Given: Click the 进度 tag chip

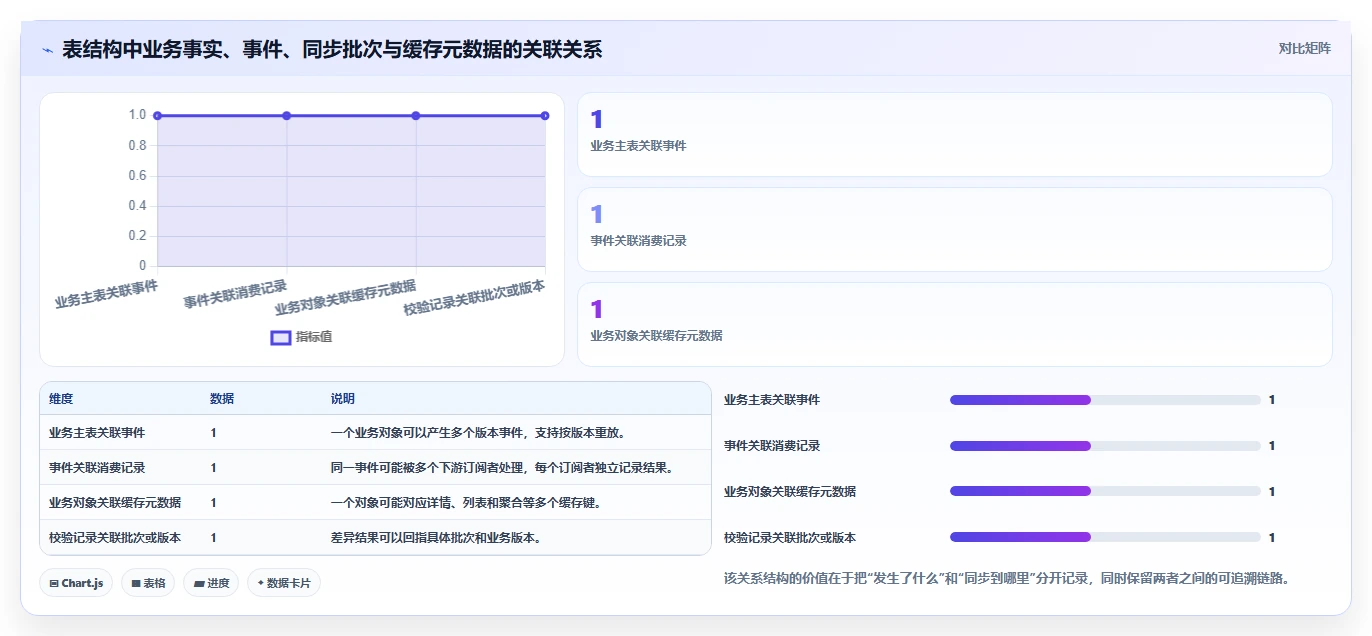Looking at the screenshot, I should point(211,583).
